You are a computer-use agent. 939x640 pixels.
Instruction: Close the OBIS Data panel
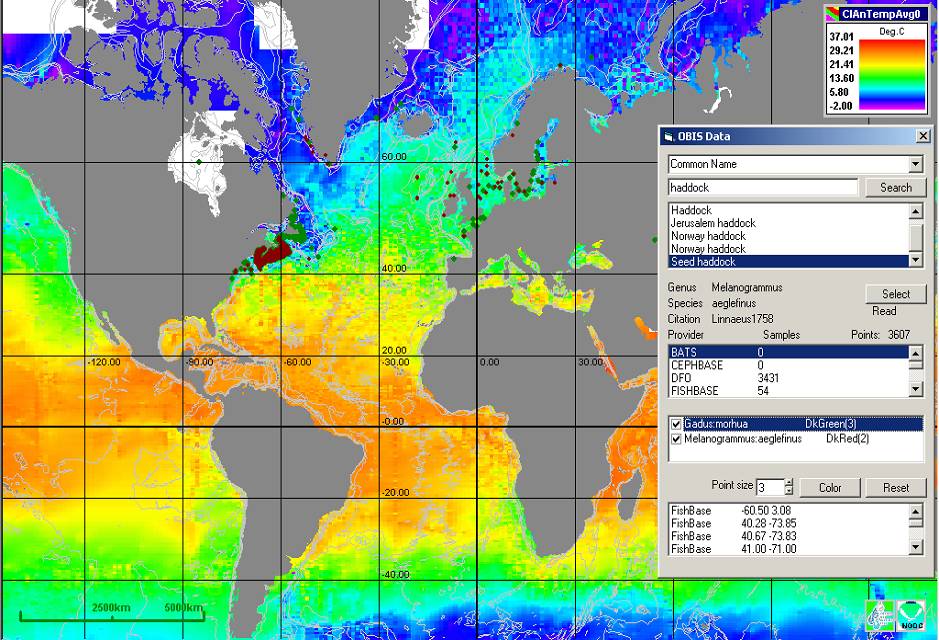pos(922,136)
